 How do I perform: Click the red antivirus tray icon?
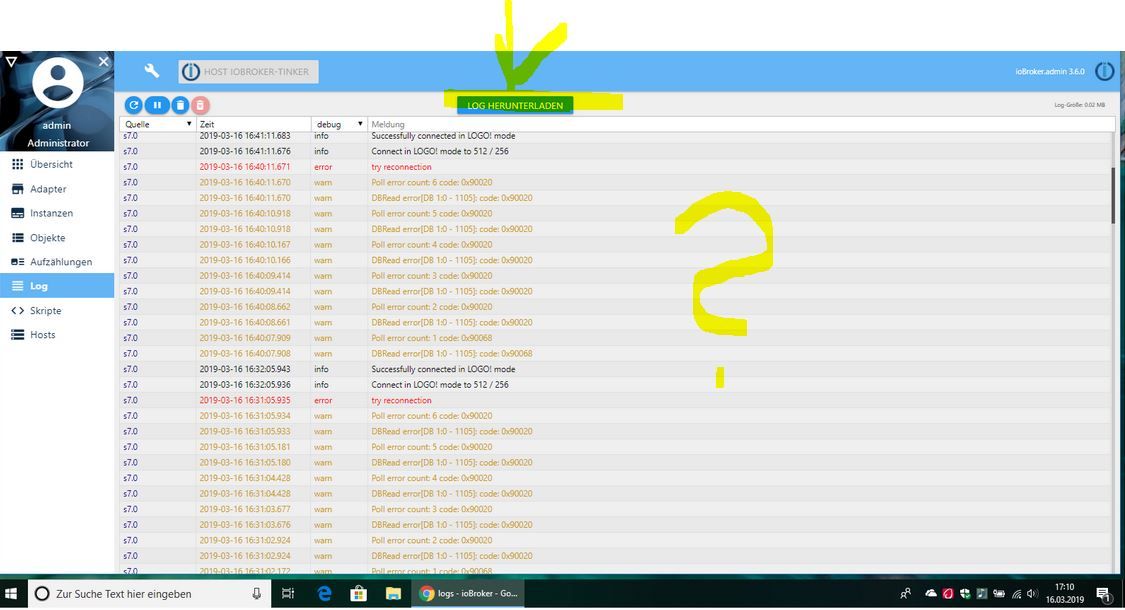948,593
